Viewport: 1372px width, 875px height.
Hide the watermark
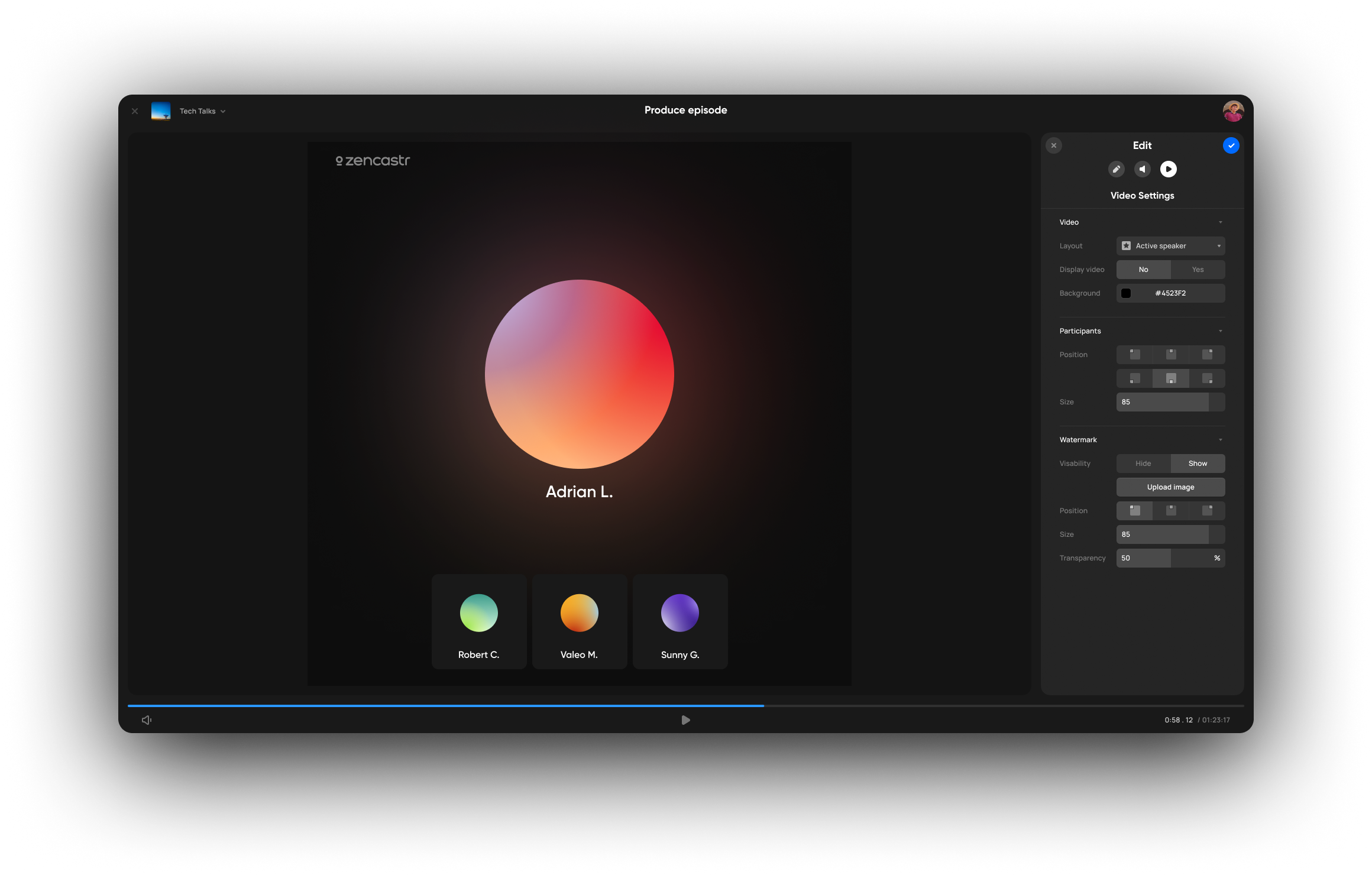coord(1143,464)
